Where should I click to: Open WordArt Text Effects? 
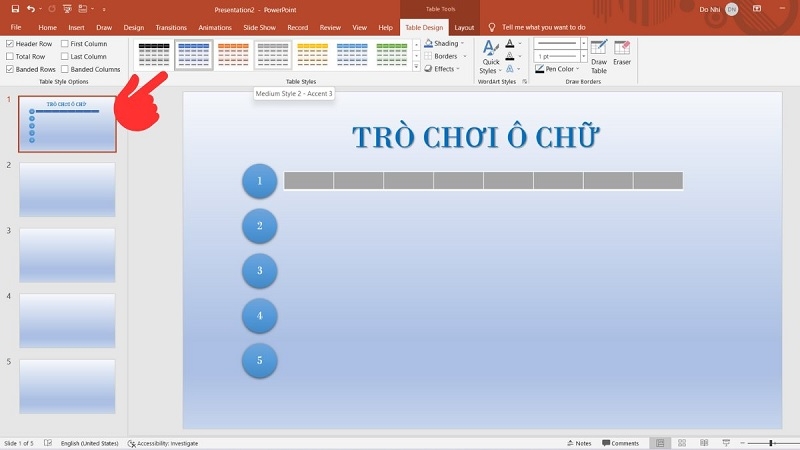[x=510, y=68]
